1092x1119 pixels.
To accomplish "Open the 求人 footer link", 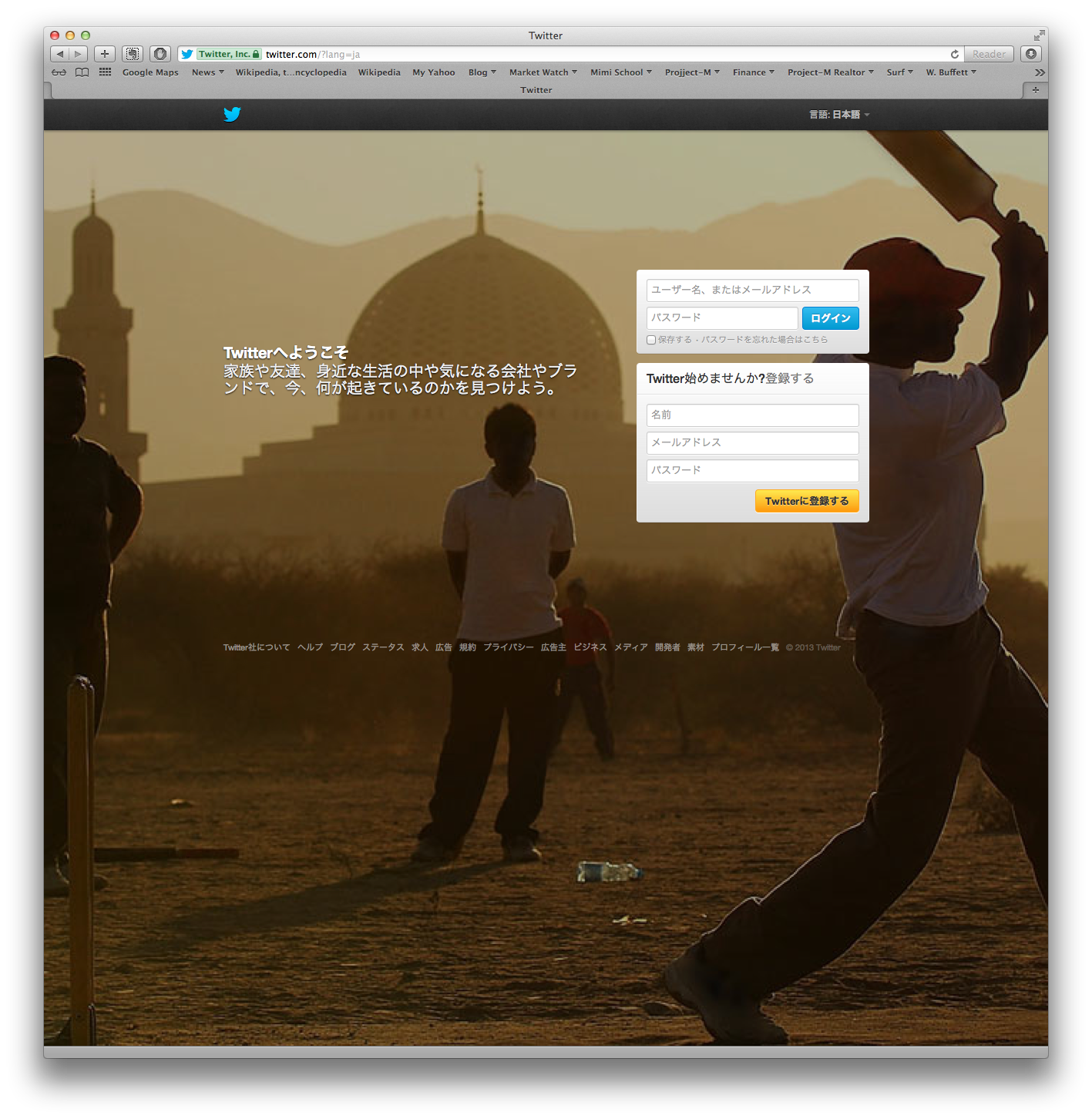I will (x=420, y=647).
